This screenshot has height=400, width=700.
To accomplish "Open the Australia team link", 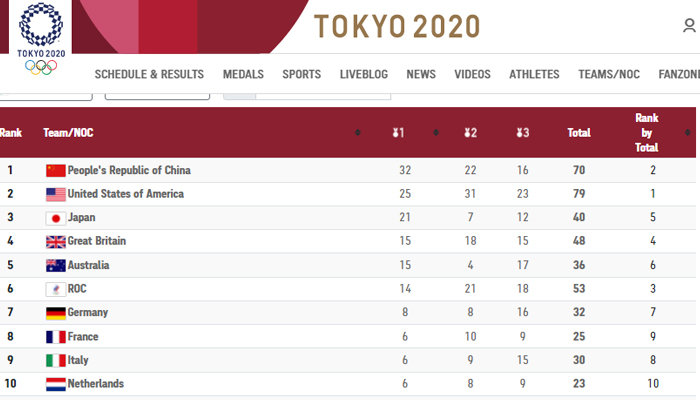I will pos(88,266).
